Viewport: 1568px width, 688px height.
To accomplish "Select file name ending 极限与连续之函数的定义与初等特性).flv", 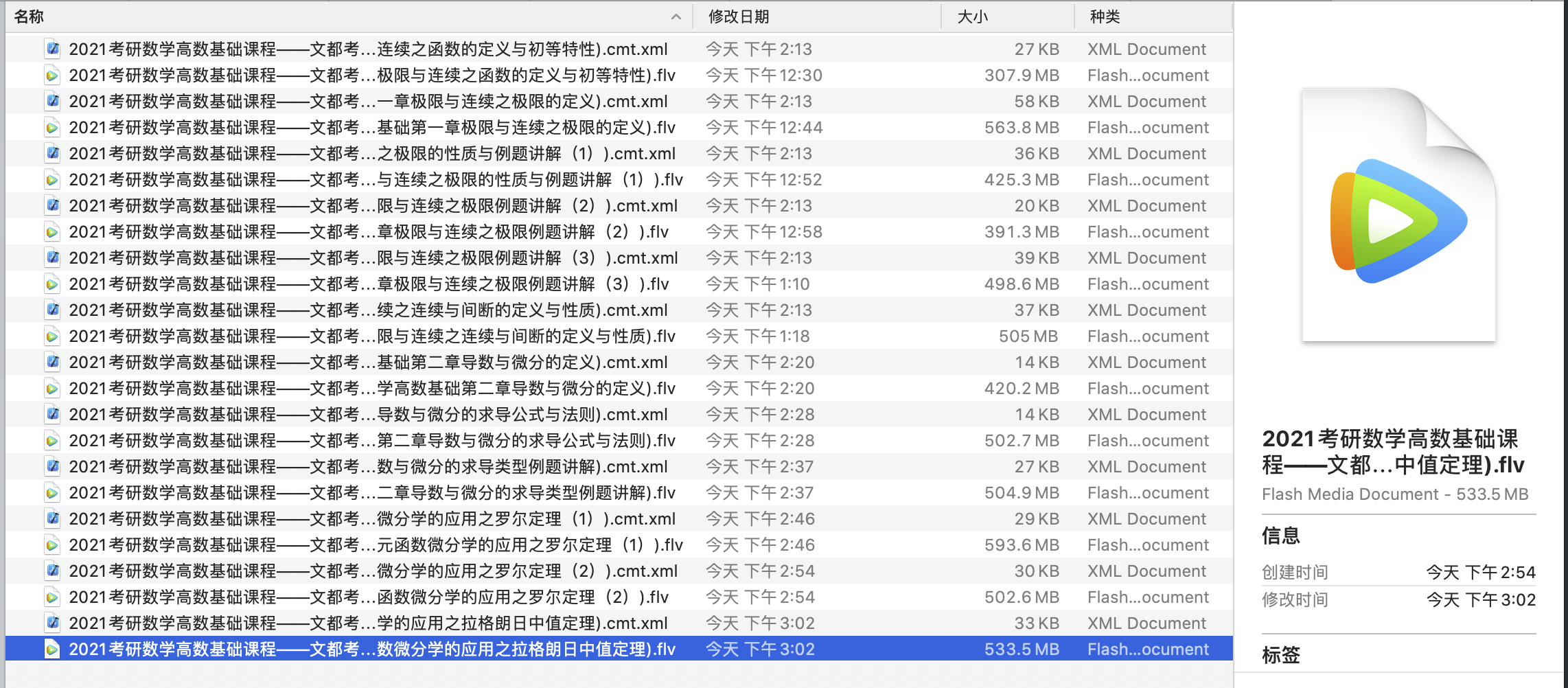I will pos(372,75).
